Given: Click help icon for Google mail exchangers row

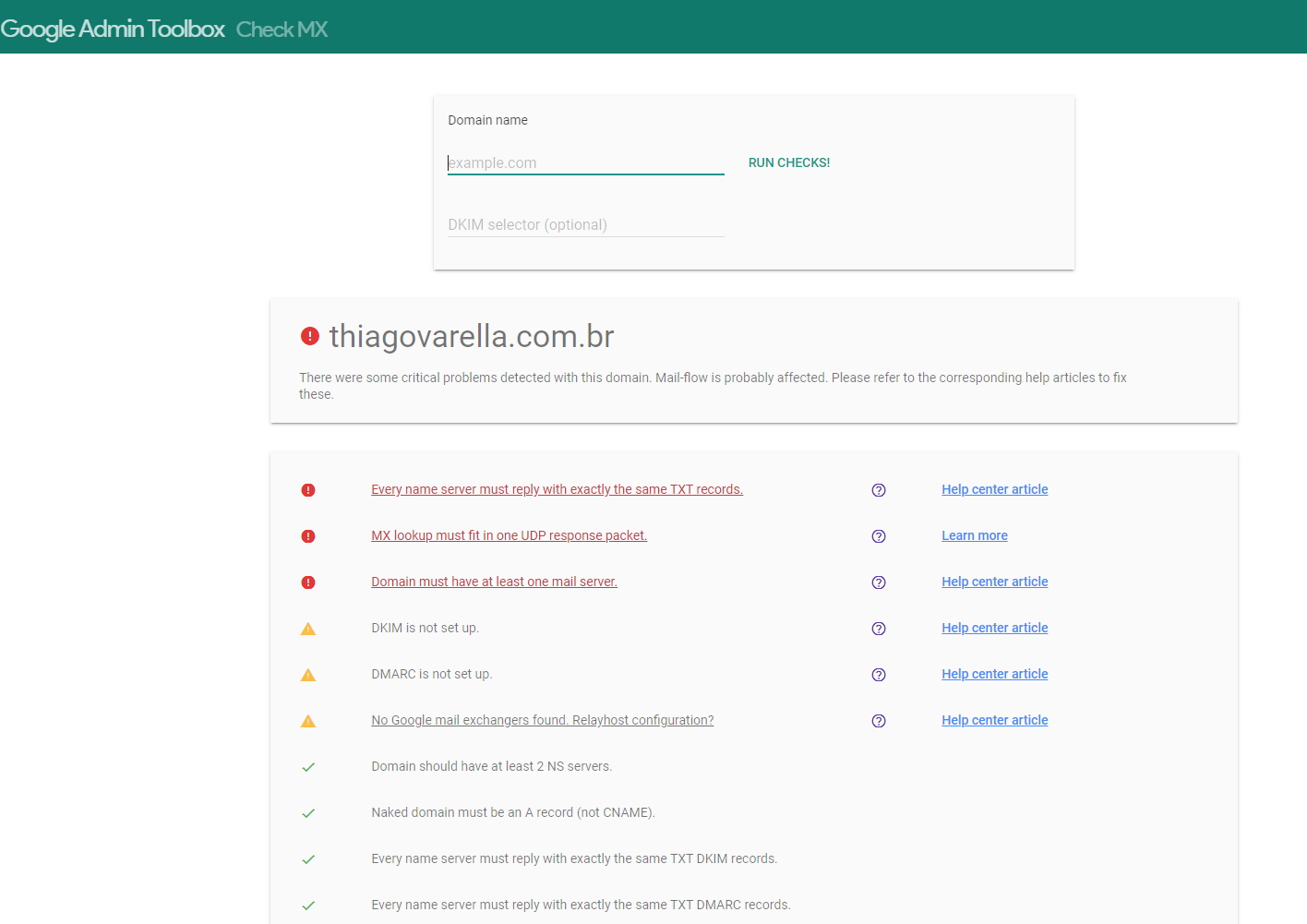Looking at the screenshot, I should (x=879, y=721).
